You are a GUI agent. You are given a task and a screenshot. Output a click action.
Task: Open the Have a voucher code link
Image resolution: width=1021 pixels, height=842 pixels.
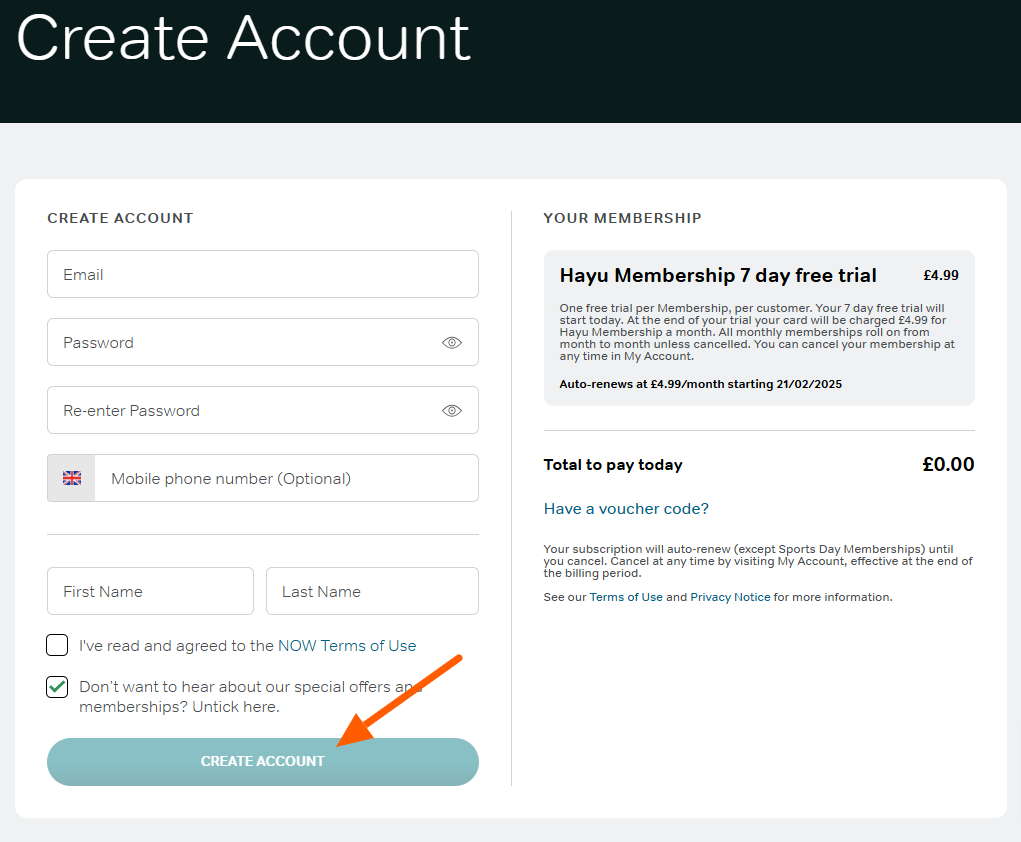click(x=626, y=509)
